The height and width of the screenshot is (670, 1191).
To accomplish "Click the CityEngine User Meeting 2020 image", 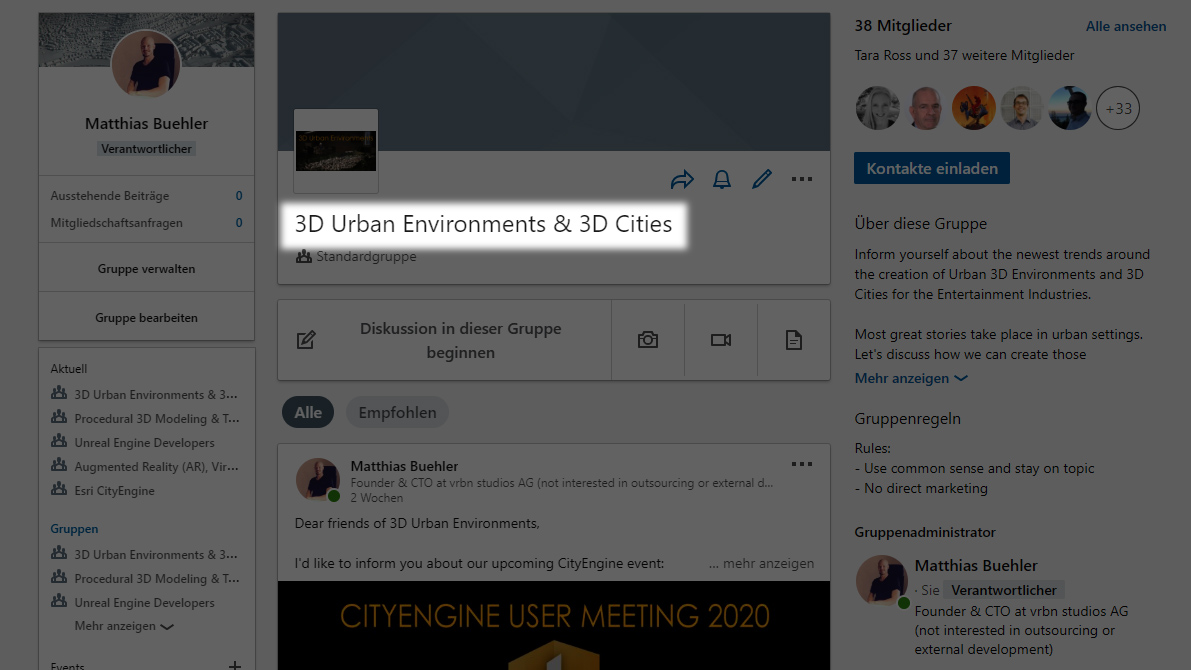I will (554, 625).
